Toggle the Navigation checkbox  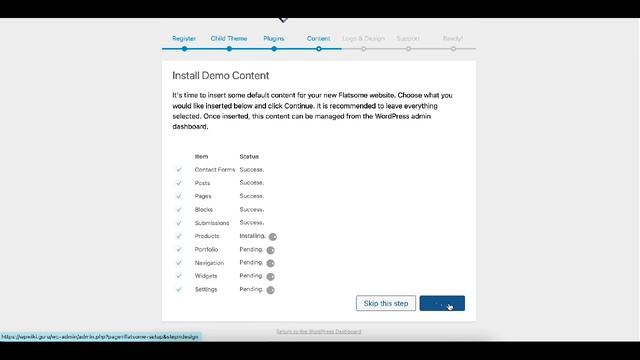click(179, 263)
